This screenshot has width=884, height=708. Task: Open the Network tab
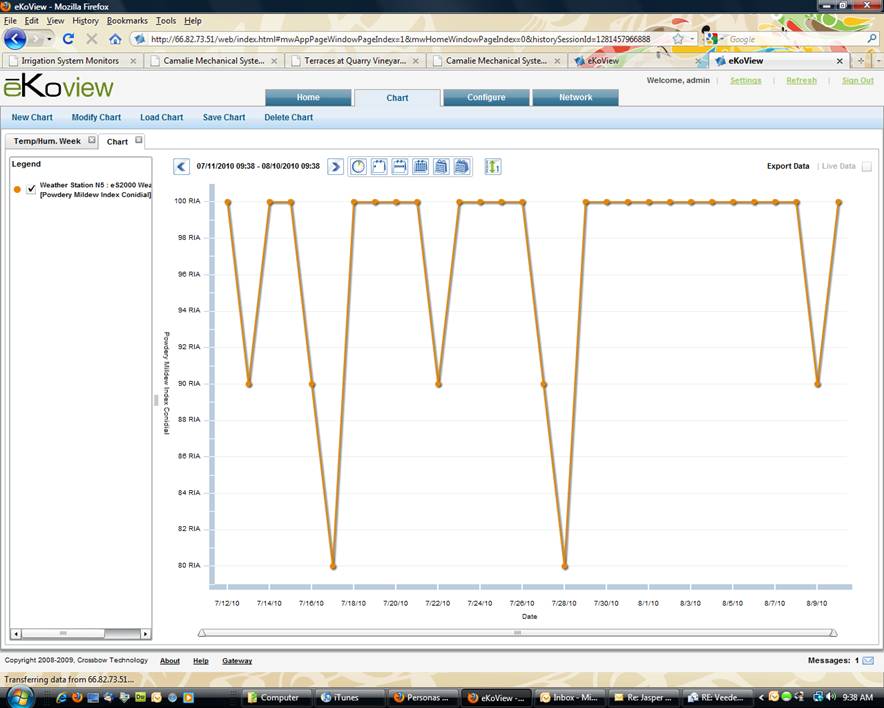point(575,98)
